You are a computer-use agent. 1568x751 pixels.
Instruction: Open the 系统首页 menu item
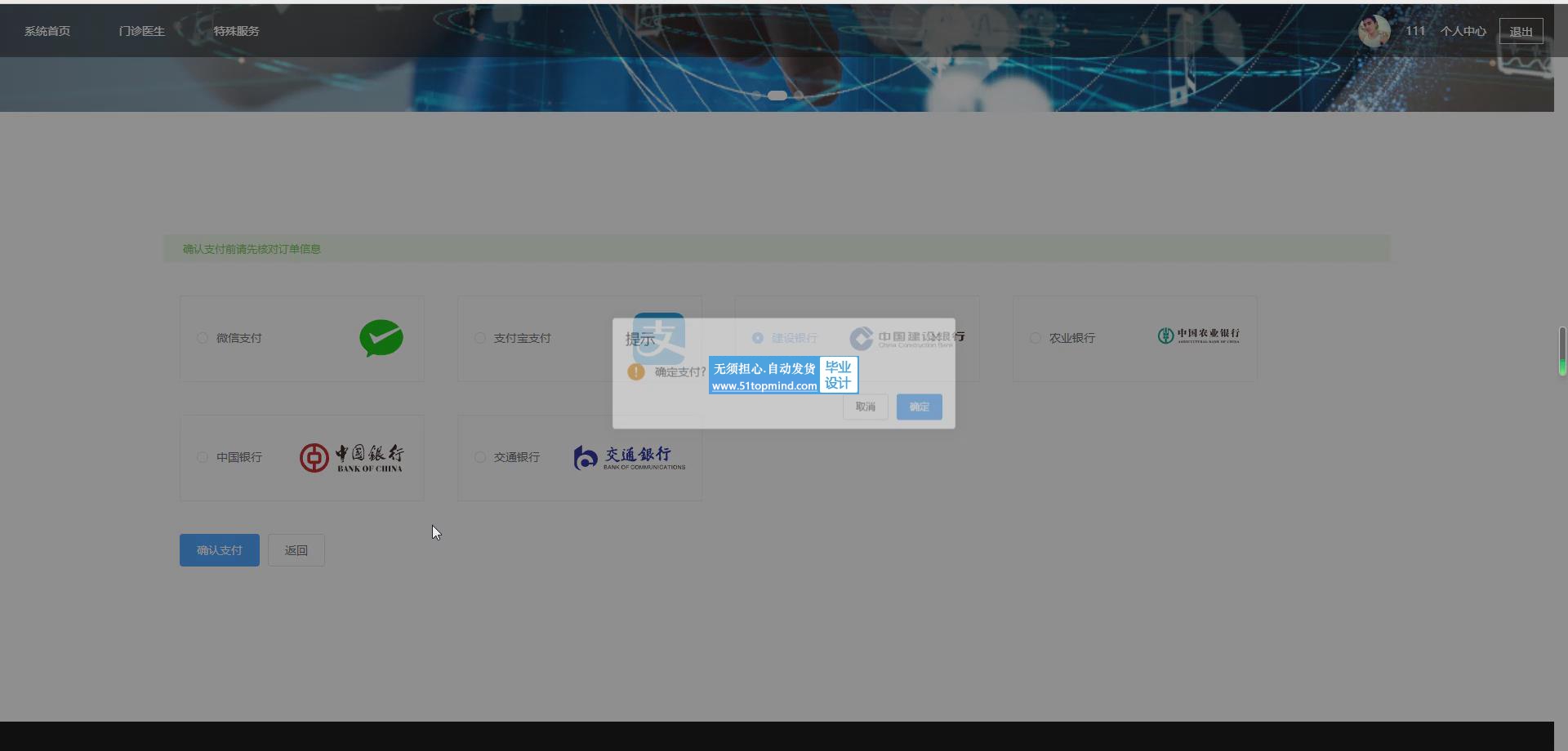47,31
